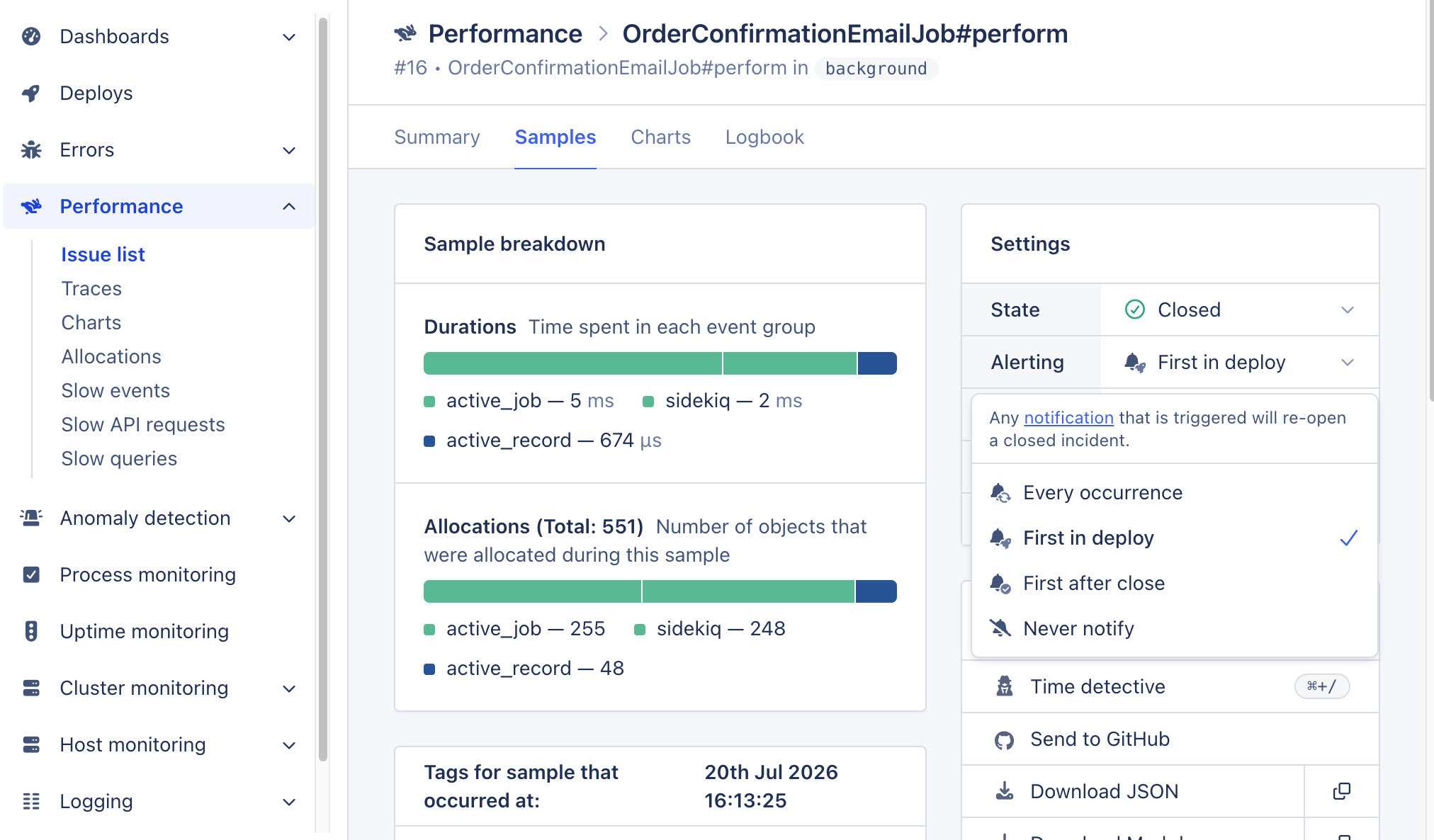Open the State dropdown showing Closed
The width and height of the screenshot is (1434, 840).
(1240, 310)
